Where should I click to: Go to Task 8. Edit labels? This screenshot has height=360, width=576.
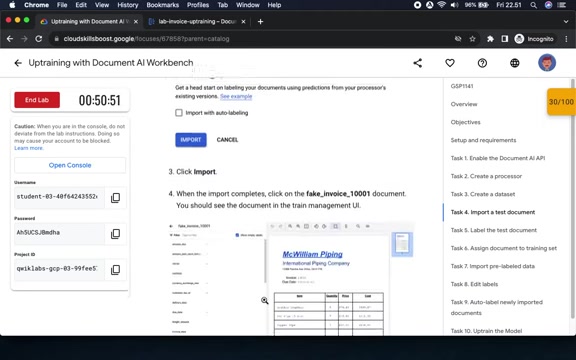pyautogui.click(x=474, y=284)
